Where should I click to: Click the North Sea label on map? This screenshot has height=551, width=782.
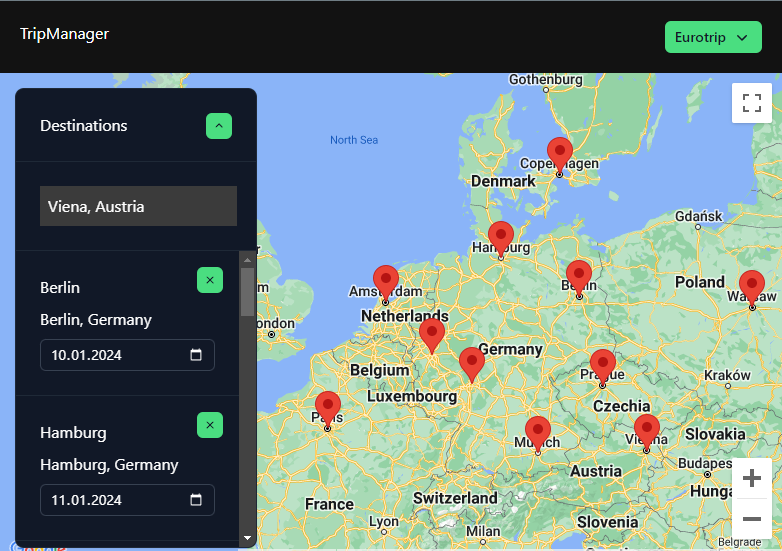[x=354, y=140]
